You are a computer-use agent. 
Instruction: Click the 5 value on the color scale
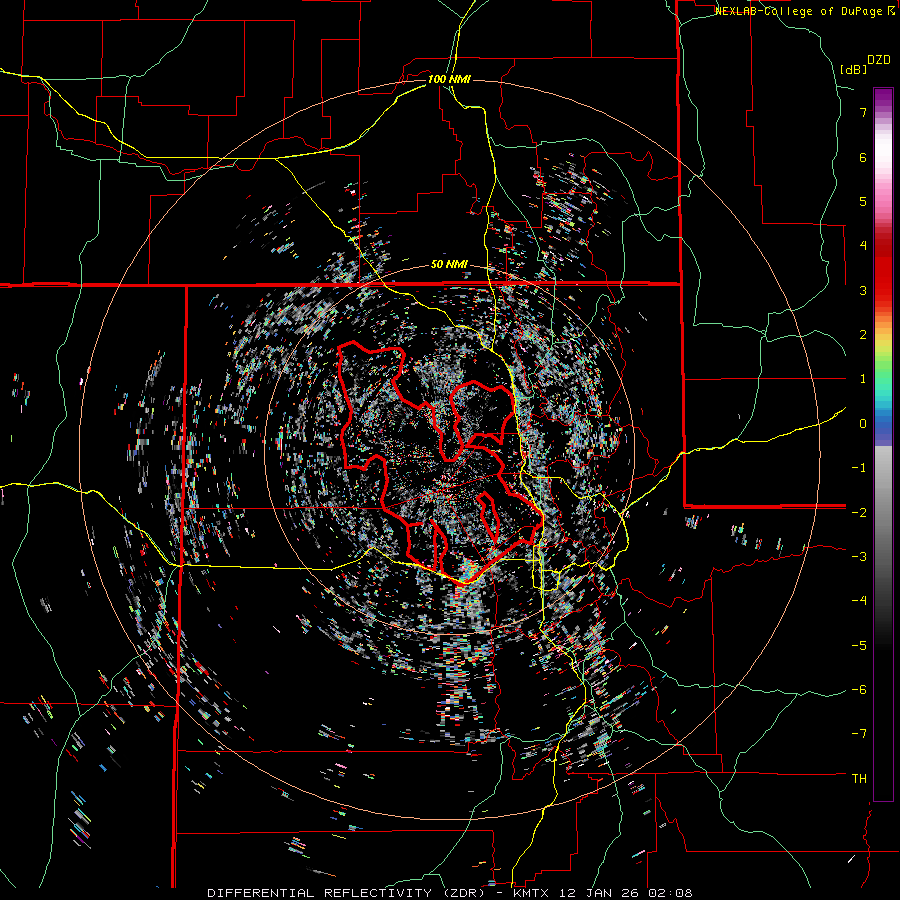click(x=863, y=201)
